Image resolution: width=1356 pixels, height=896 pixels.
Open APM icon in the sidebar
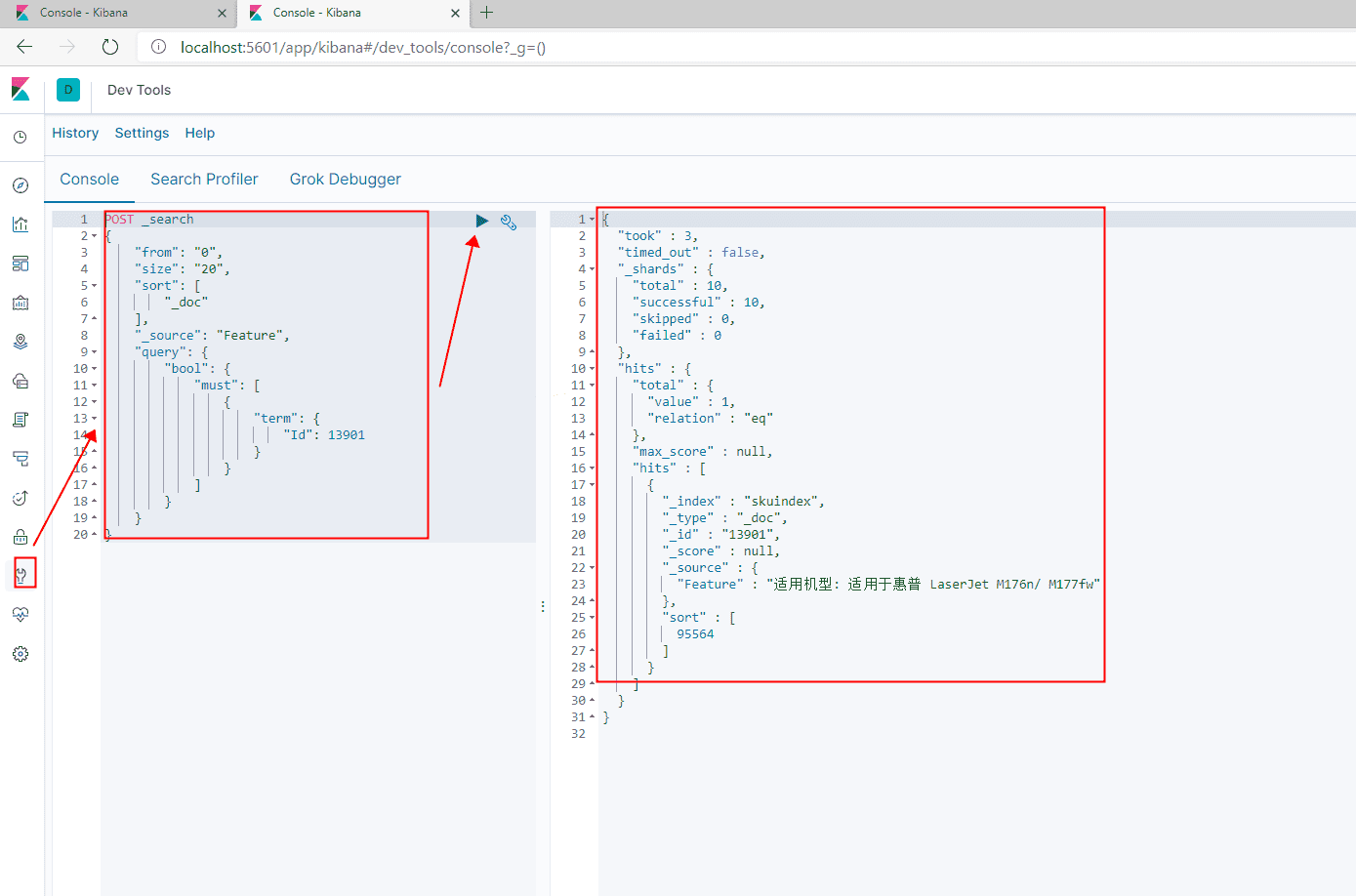coord(21,459)
